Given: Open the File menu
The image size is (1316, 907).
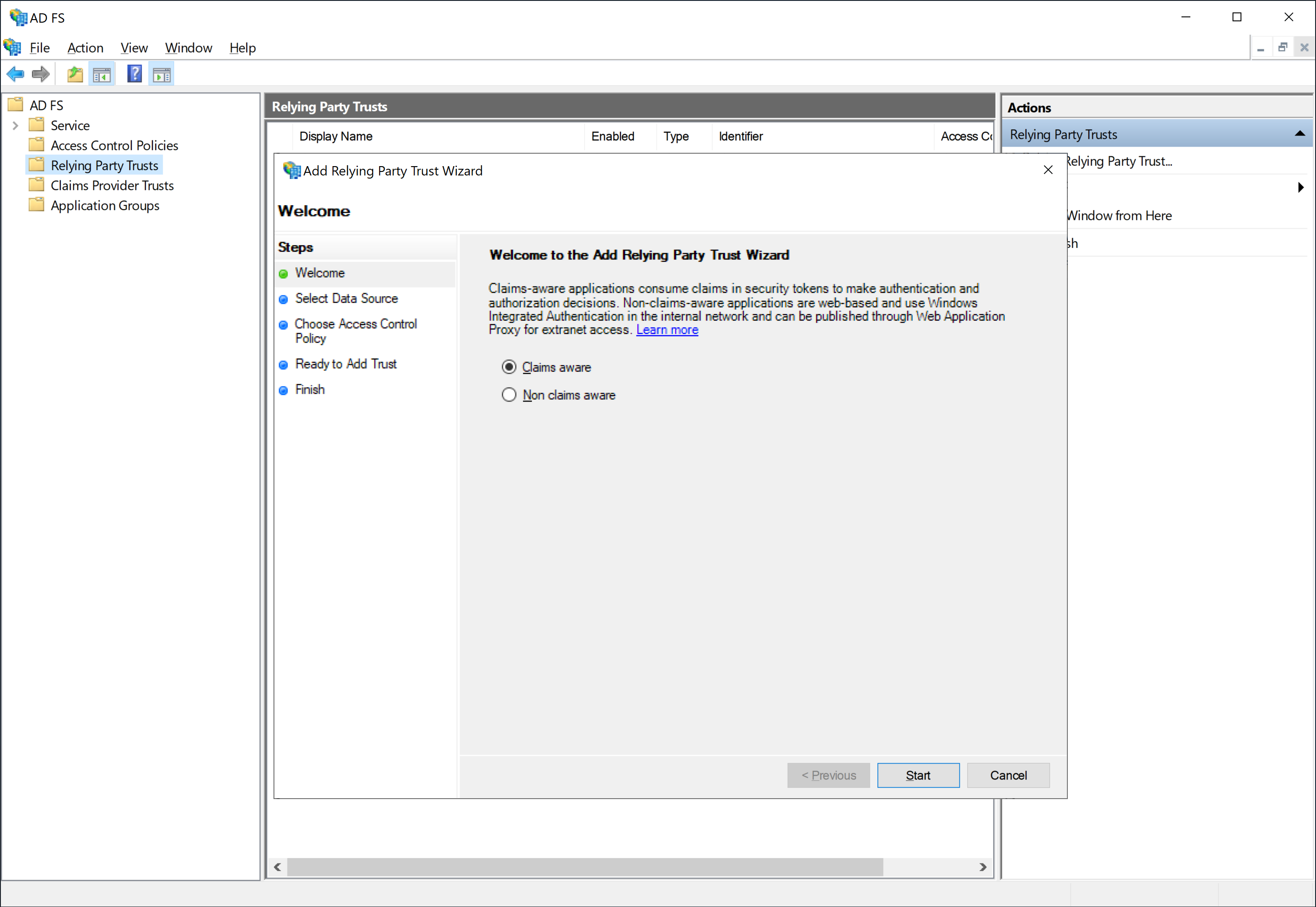Looking at the screenshot, I should (40, 48).
